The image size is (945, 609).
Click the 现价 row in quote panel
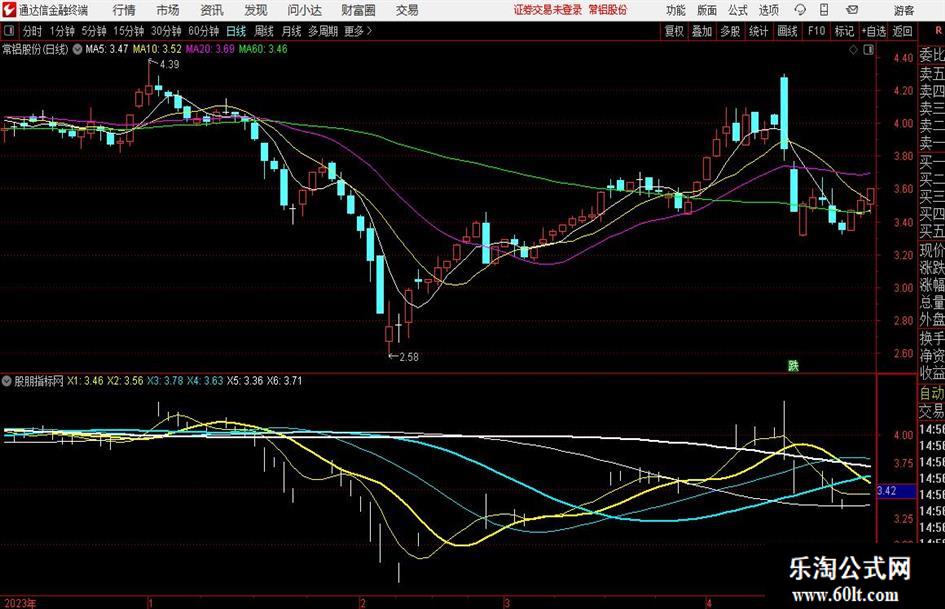[x=932, y=250]
